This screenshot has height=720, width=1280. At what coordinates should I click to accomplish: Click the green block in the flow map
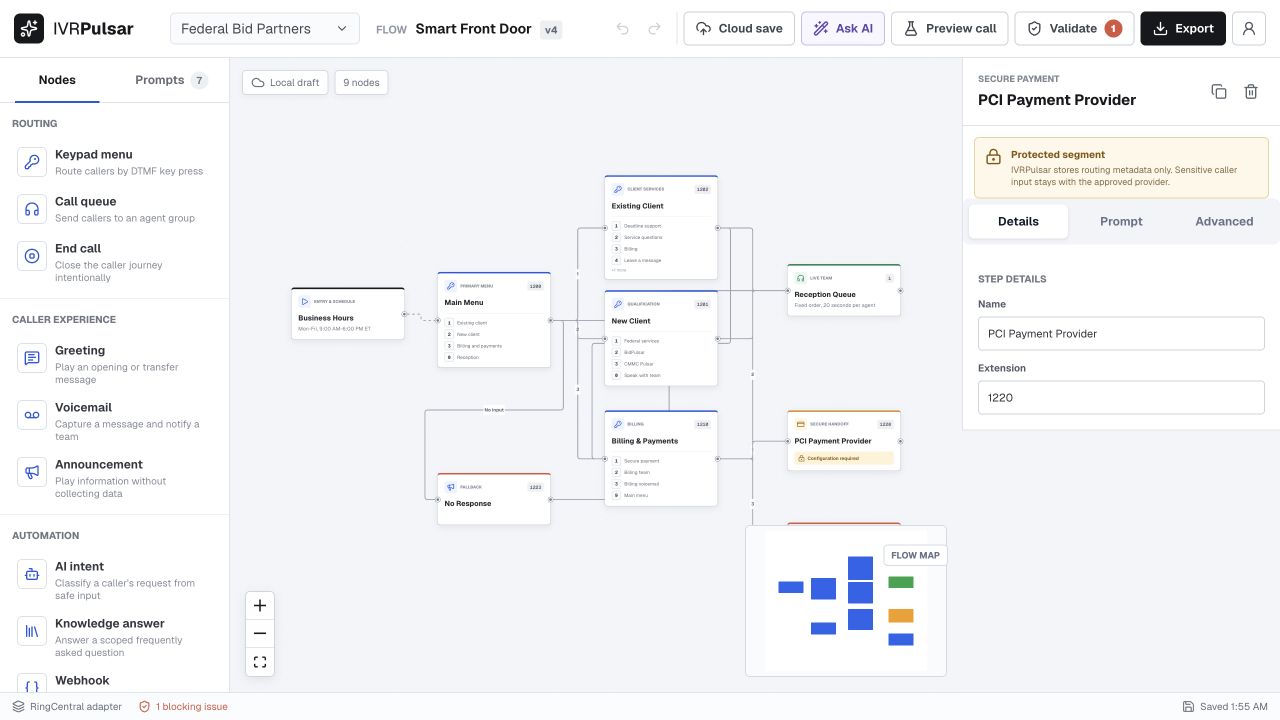tap(901, 582)
